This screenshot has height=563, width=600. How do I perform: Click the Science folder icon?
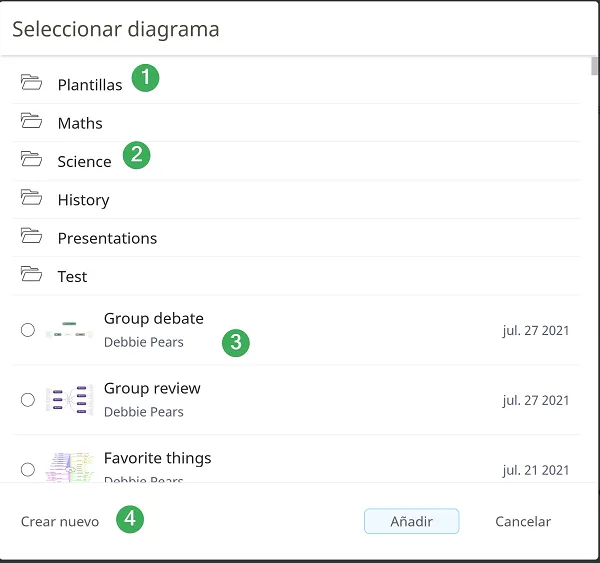[x=31, y=160]
